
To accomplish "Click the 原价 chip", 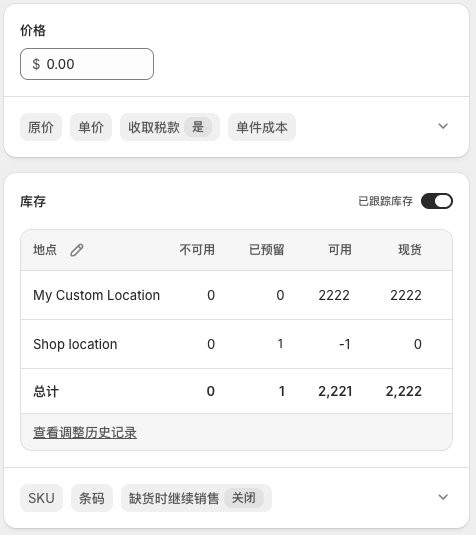I will tap(41, 127).
